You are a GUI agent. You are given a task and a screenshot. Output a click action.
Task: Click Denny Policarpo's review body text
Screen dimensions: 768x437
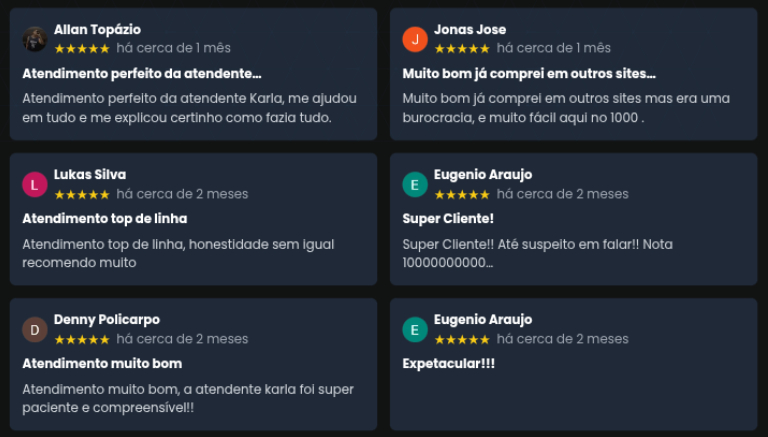[188, 398]
